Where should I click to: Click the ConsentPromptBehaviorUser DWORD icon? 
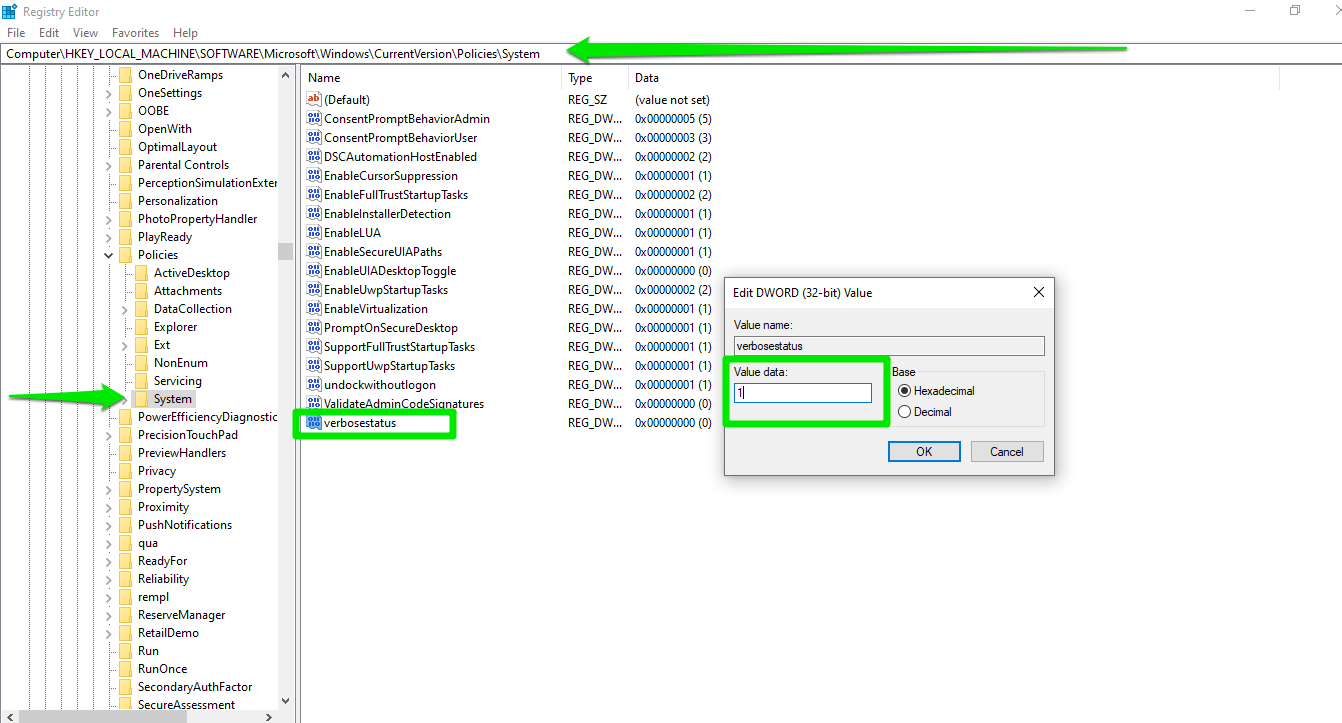point(314,138)
